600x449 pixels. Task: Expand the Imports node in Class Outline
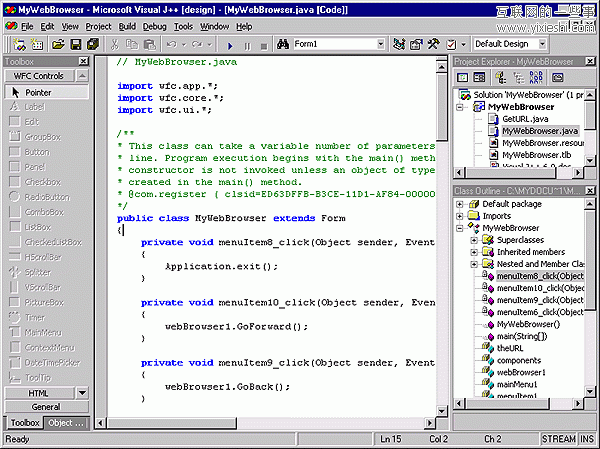point(460,215)
